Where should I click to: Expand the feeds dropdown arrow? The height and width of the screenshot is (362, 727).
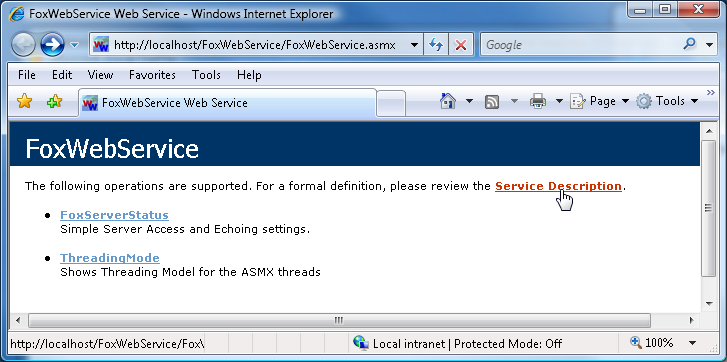(514, 101)
